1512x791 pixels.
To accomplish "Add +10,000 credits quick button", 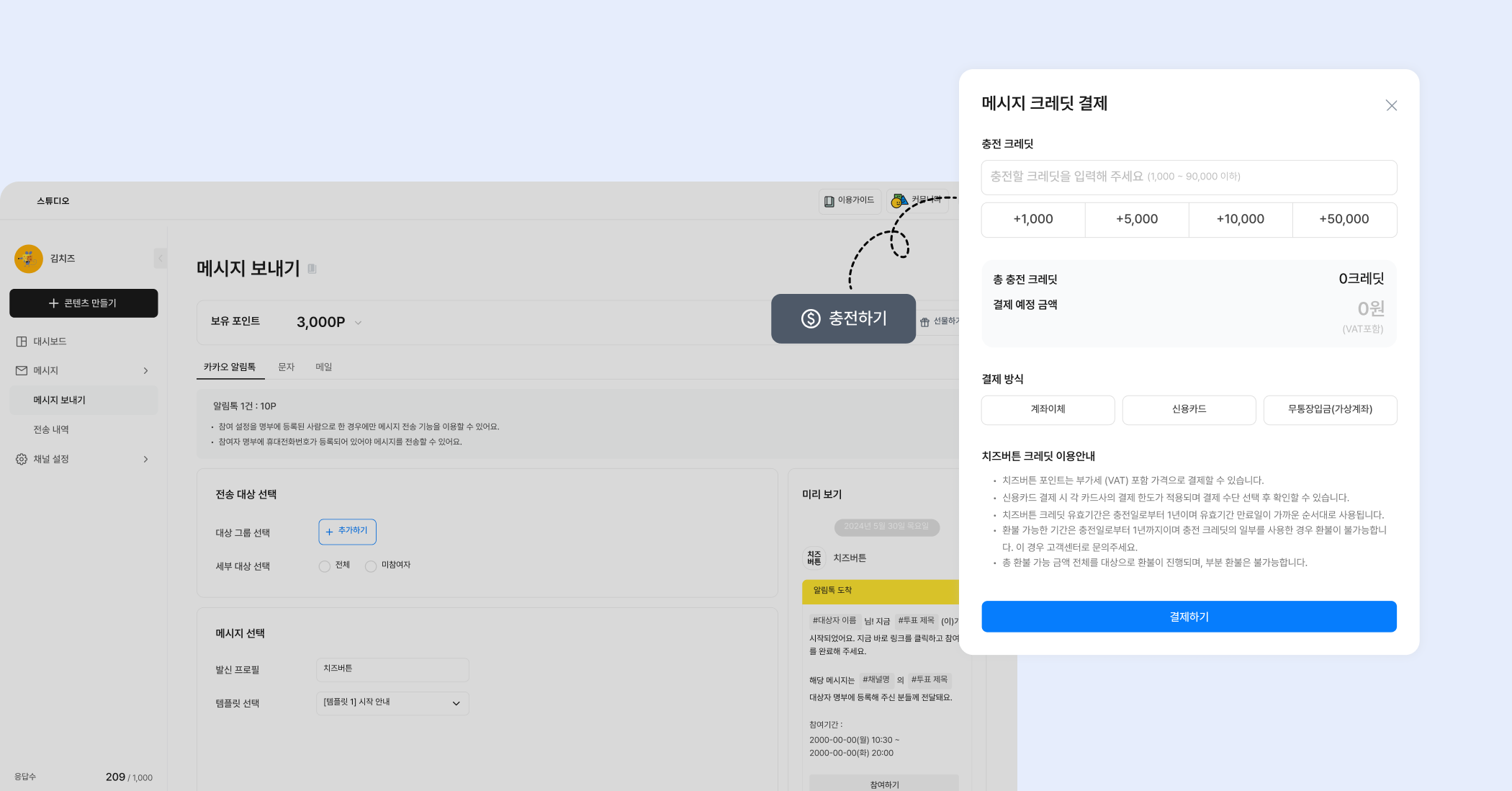I will 1240,219.
